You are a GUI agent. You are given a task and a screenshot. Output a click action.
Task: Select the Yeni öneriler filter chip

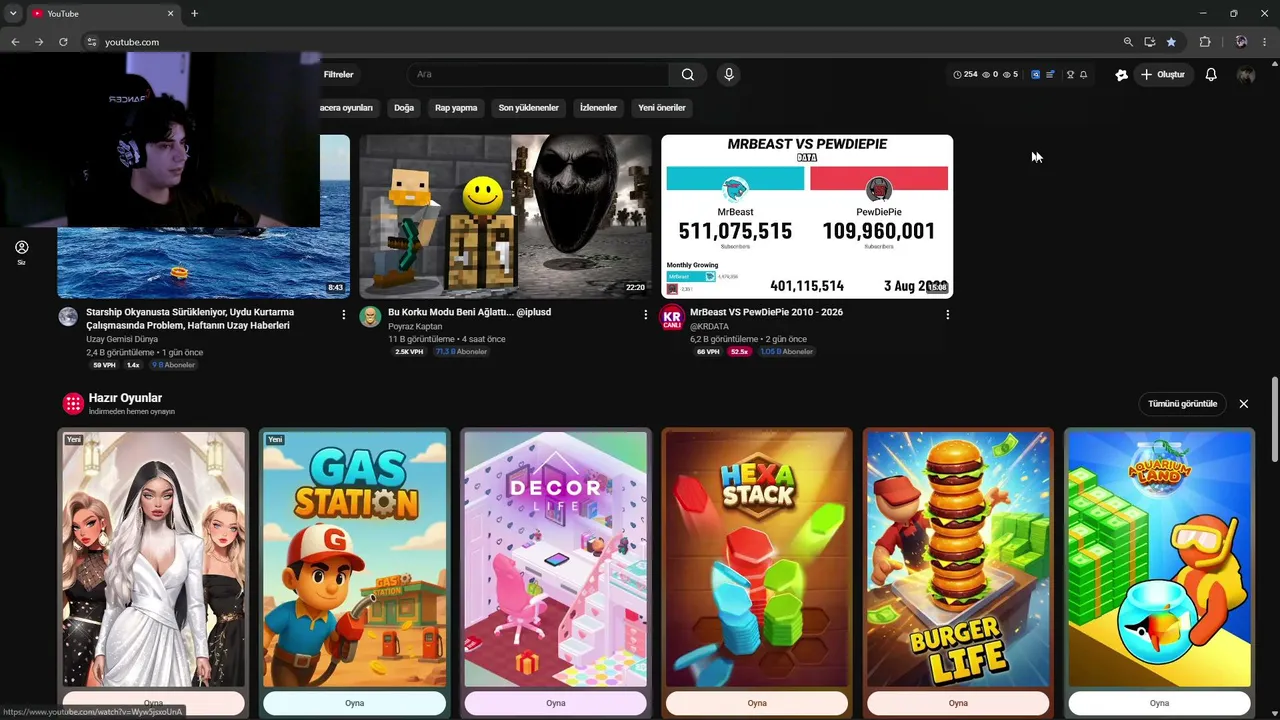coord(662,108)
